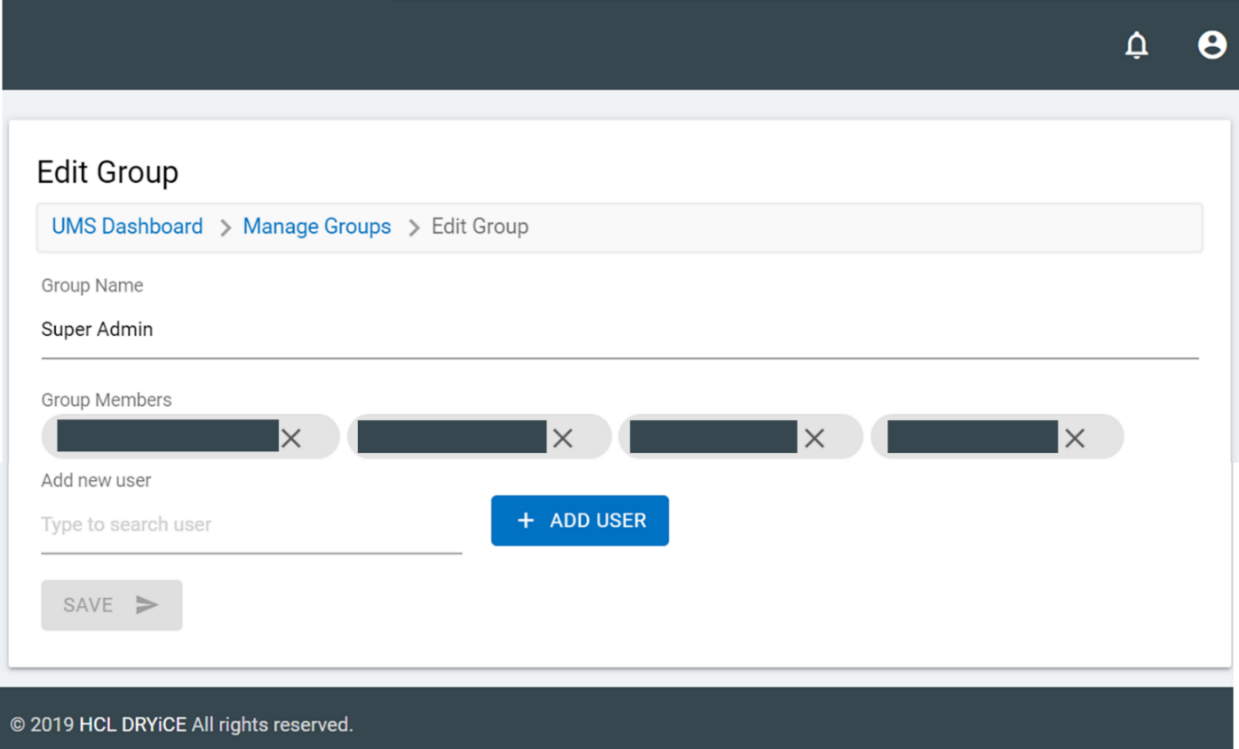
Task: Remove the second group member chip
Action: (x=563, y=438)
